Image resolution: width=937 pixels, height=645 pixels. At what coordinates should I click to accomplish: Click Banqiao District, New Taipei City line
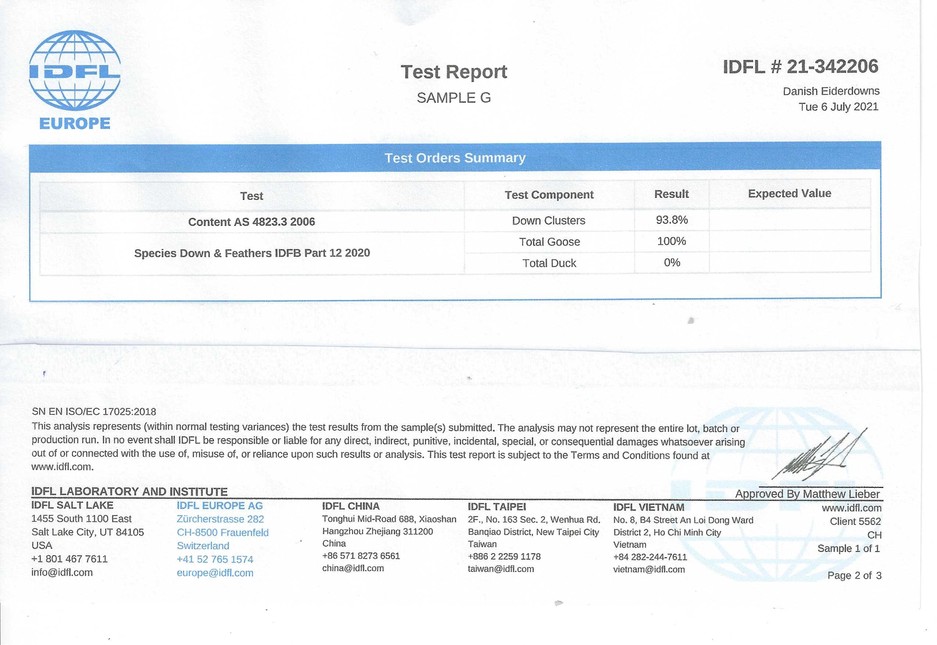click(x=534, y=532)
